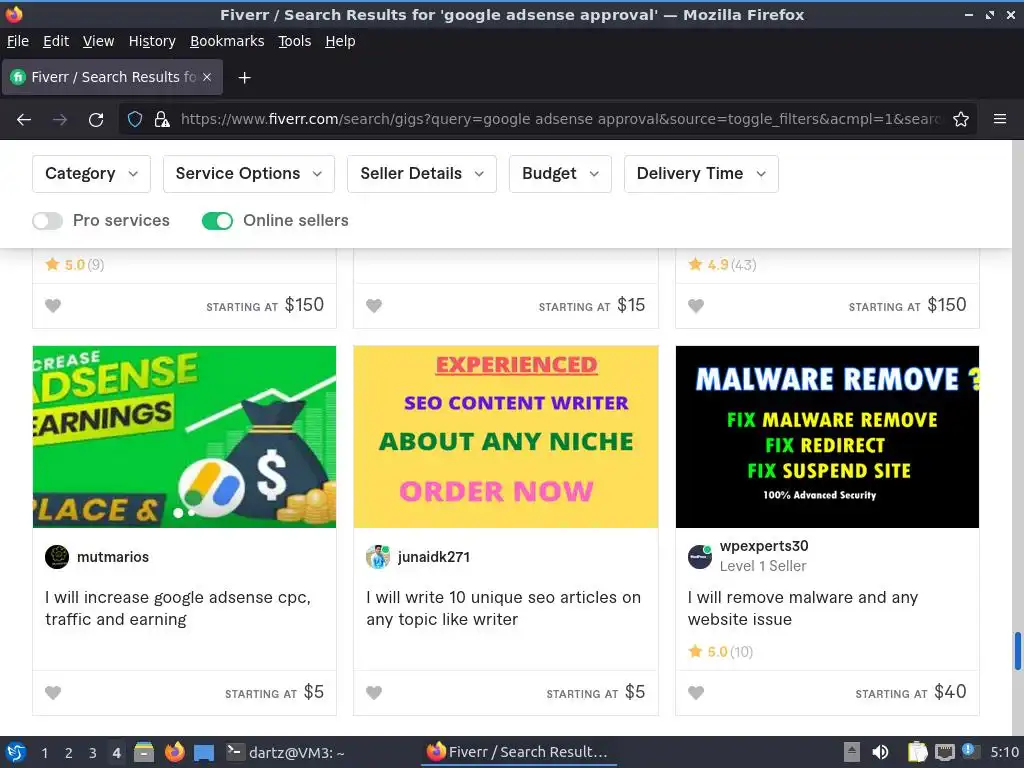Click the forward navigation arrow

60,120
